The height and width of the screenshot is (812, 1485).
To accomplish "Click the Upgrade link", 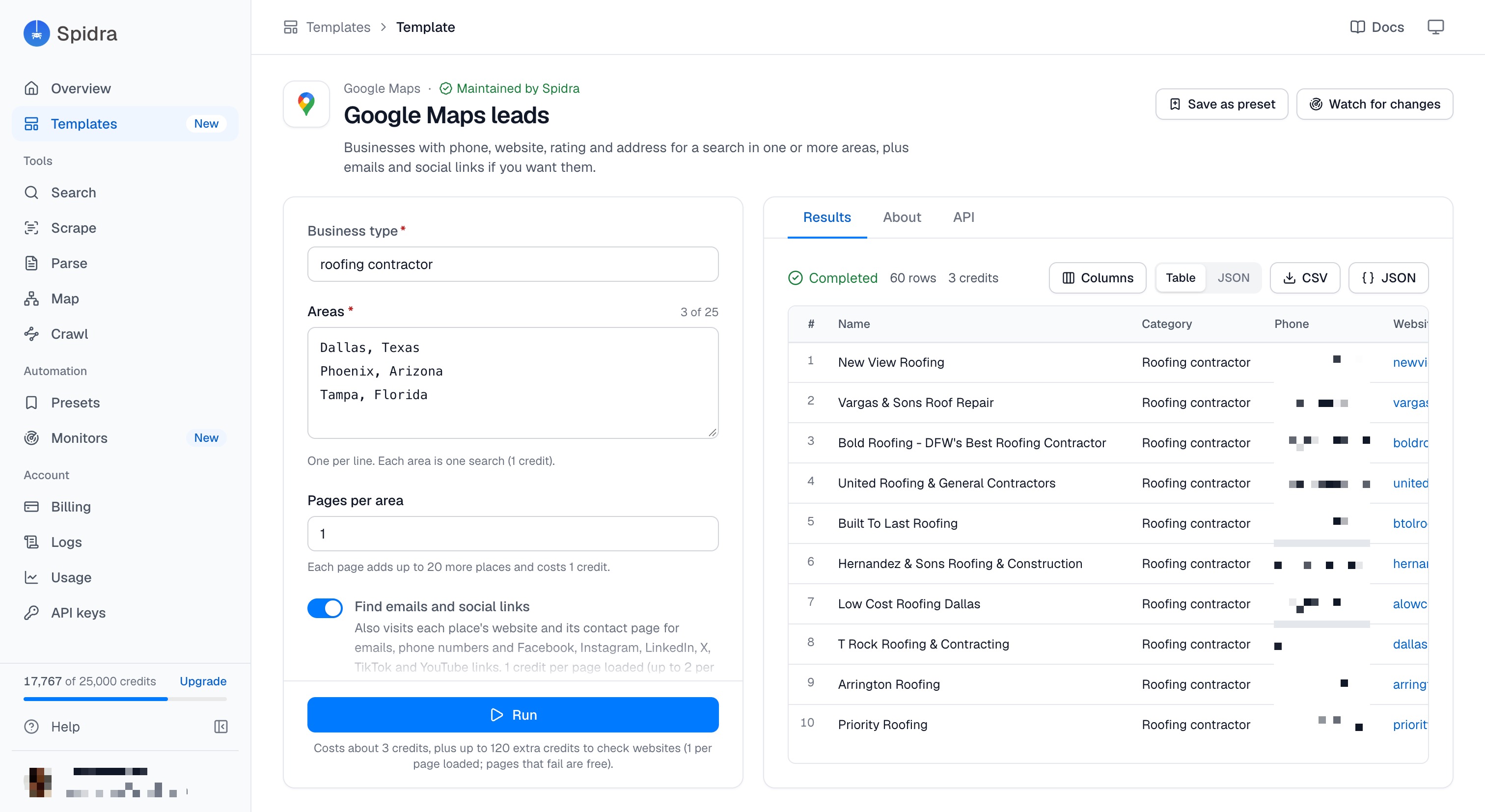I will point(203,681).
